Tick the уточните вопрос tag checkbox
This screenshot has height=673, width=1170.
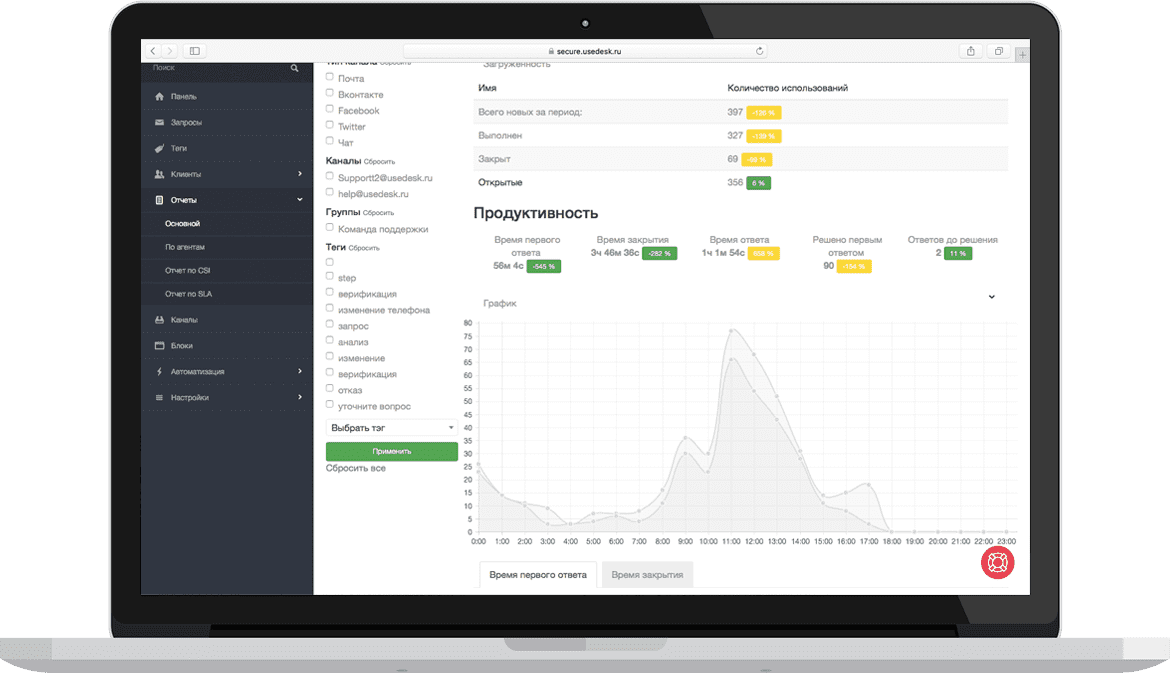(330, 404)
